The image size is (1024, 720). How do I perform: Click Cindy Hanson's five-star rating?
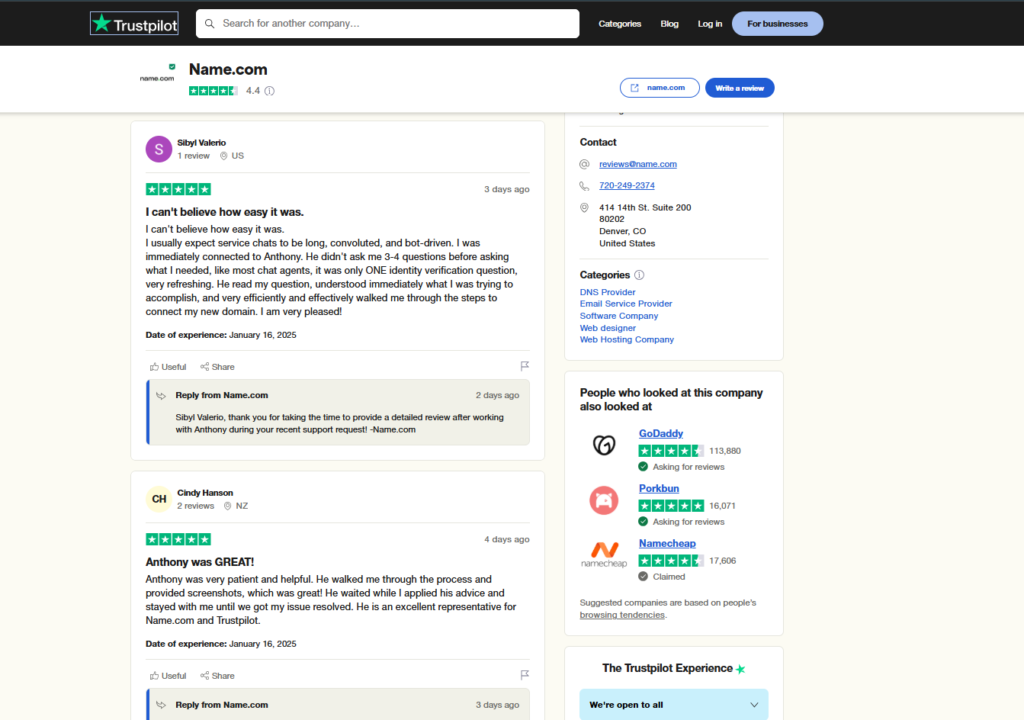pyautogui.click(x=178, y=540)
